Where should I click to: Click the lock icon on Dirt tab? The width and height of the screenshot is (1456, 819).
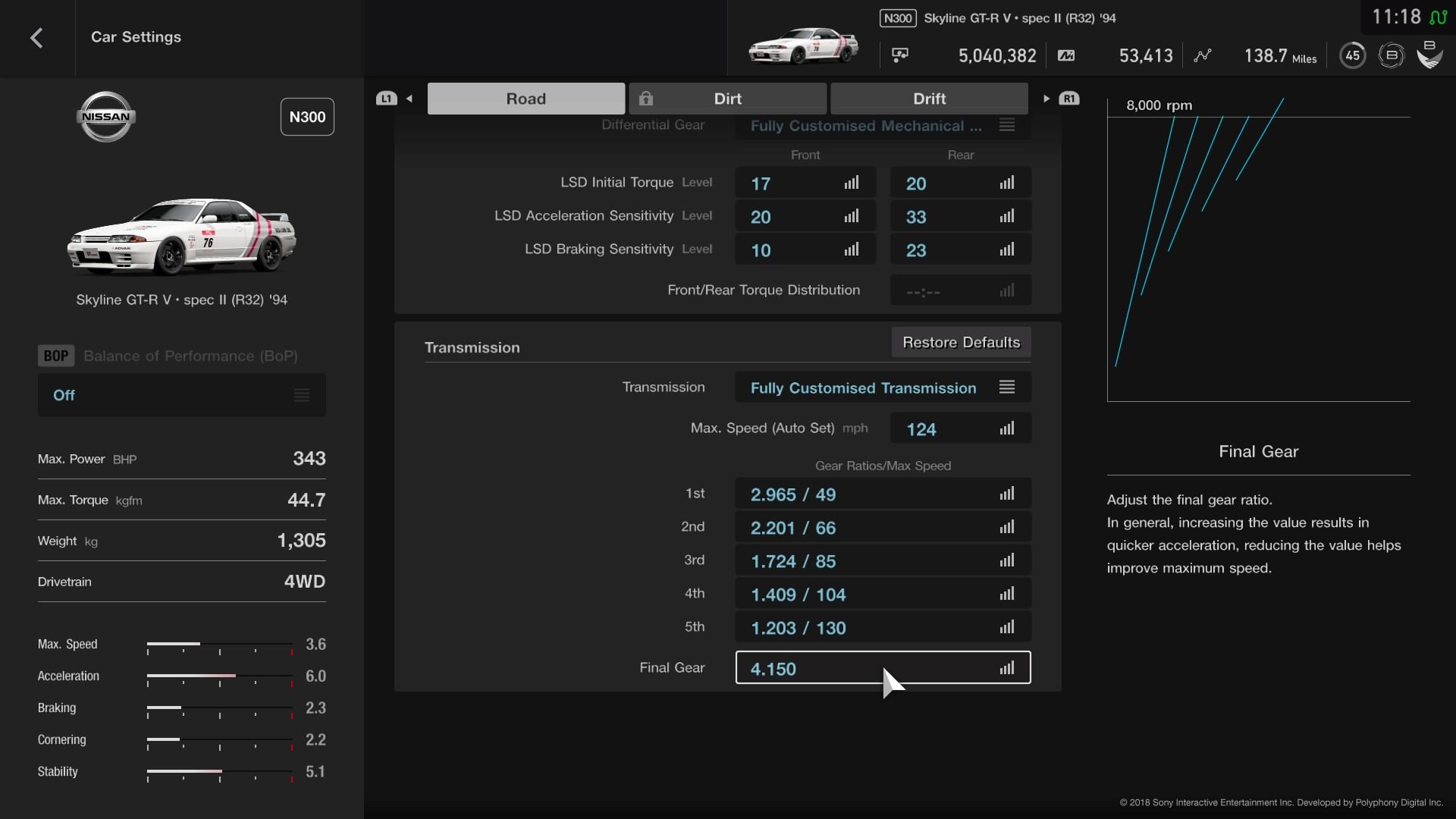pyautogui.click(x=646, y=99)
